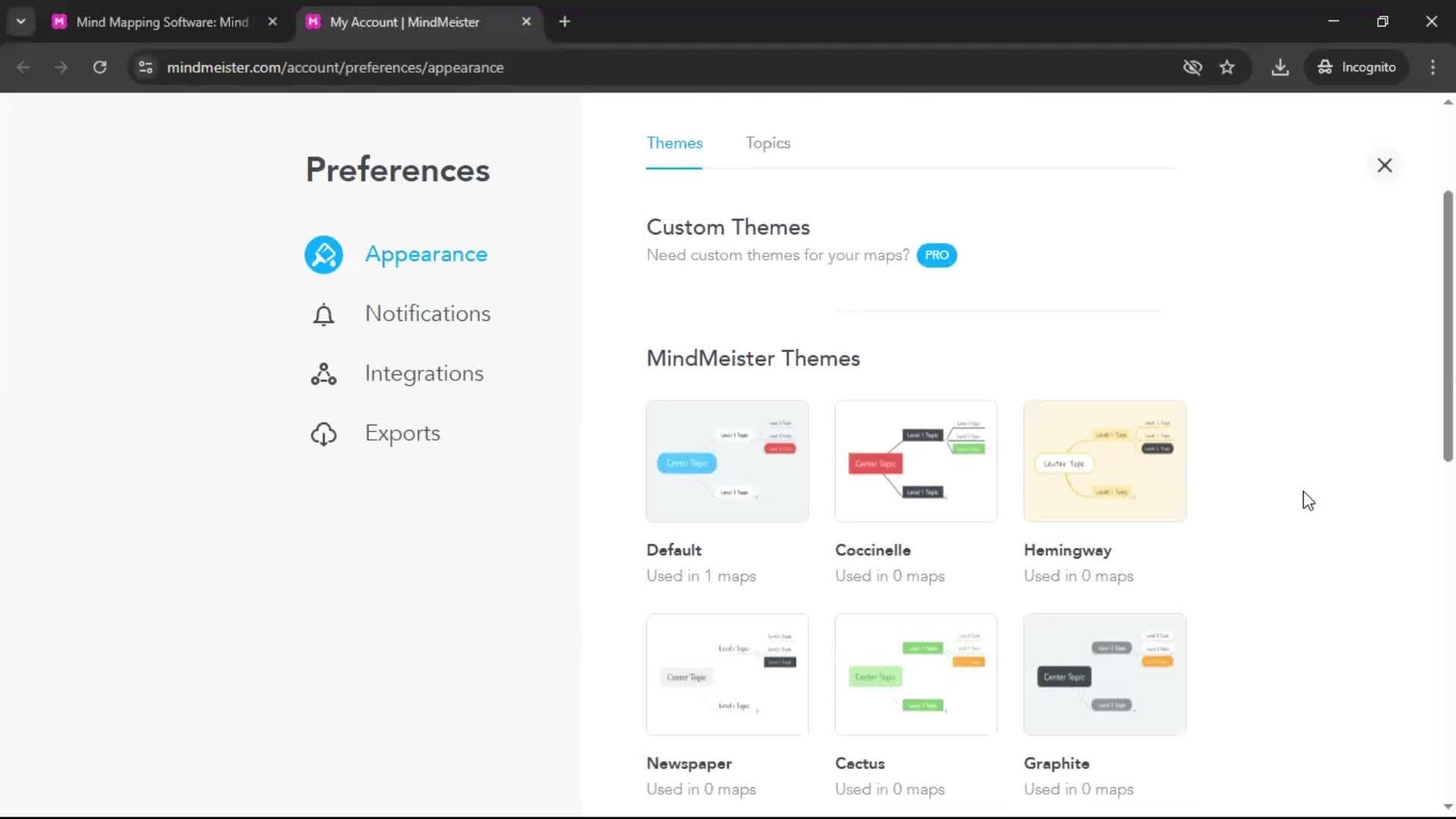The height and width of the screenshot is (819, 1456).
Task: Click the browser forward arrow
Action: tap(61, 67)
